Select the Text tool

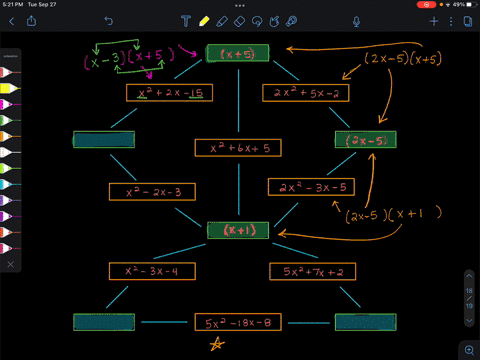[186, 21]
